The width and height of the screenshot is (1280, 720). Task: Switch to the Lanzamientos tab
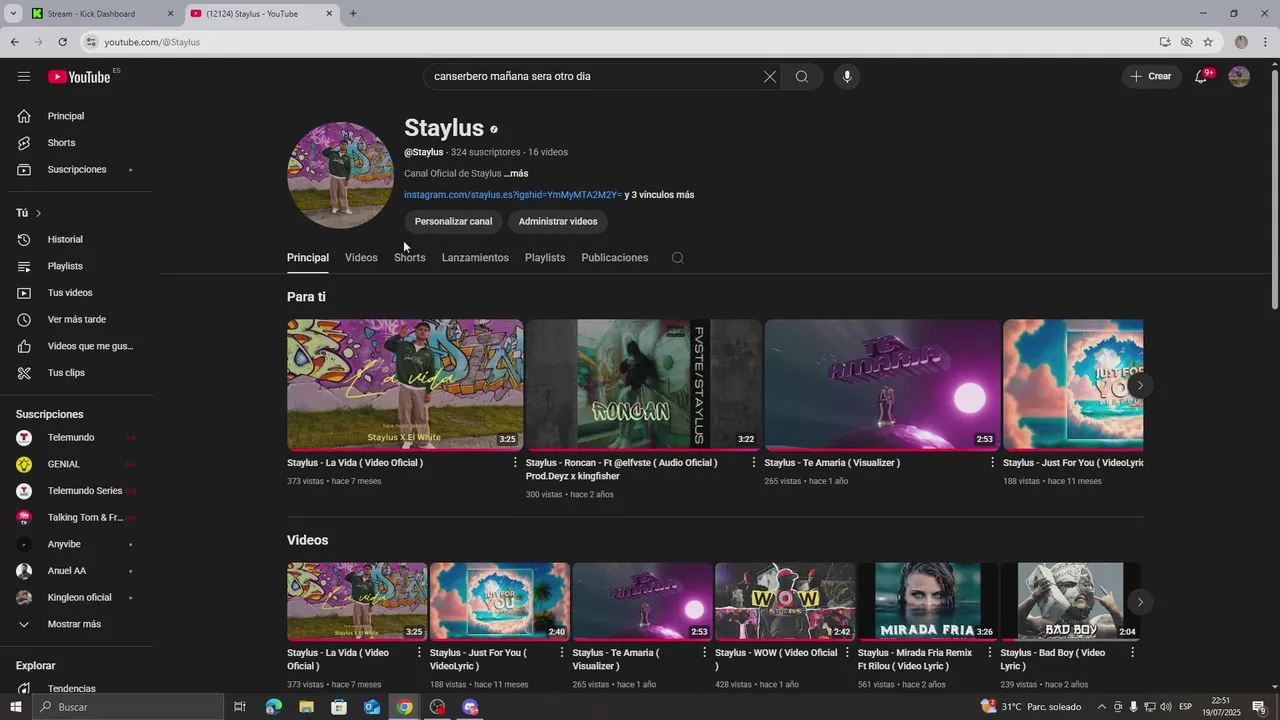(475, 258)
